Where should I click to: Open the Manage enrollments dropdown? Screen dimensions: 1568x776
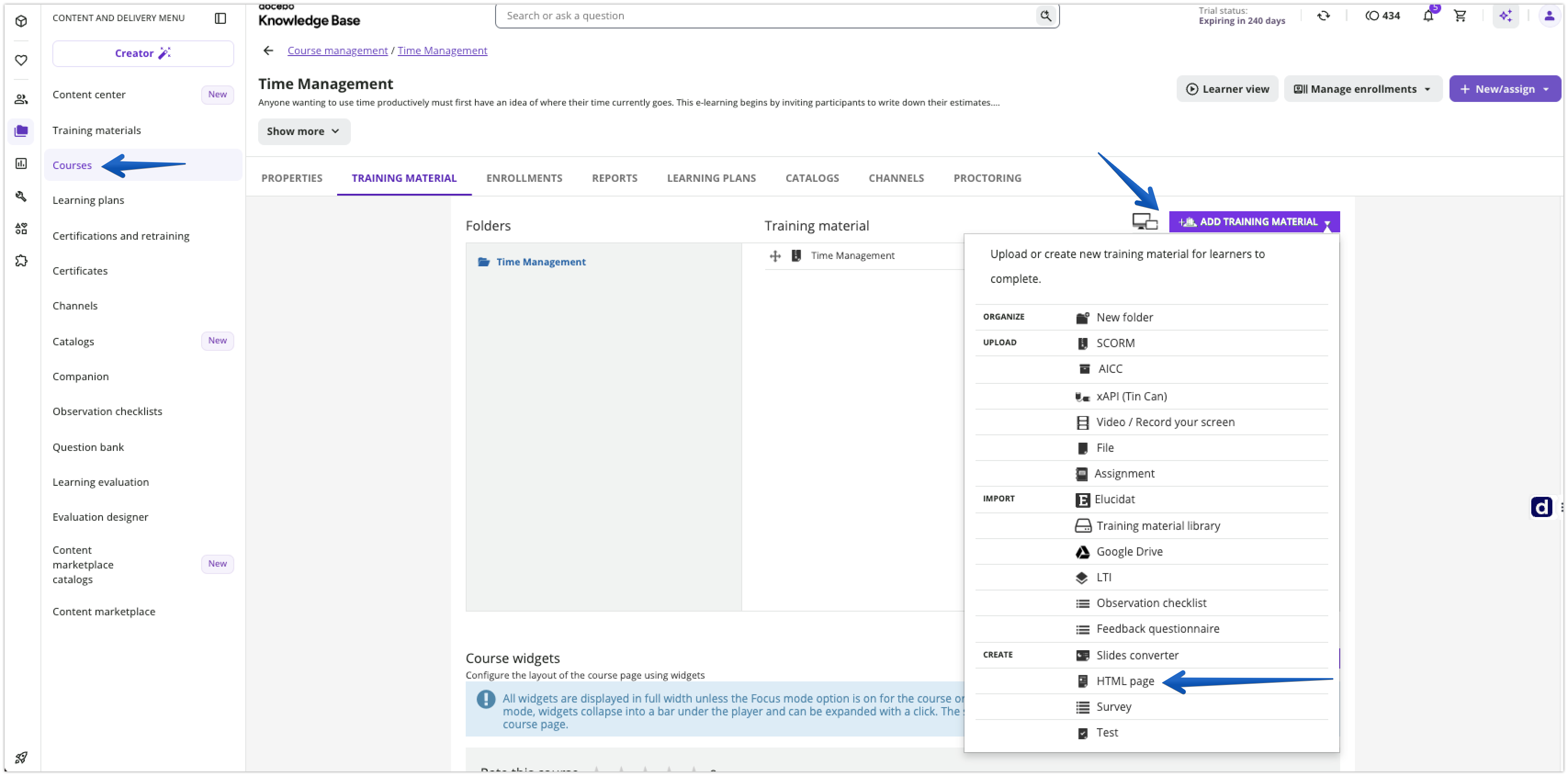click(x=1362, y=89)
